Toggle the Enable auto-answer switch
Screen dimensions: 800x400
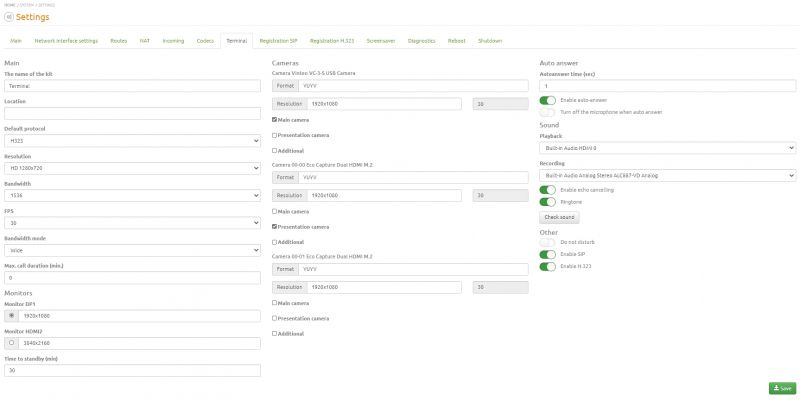pyautogui.click(x=547, y=101)
